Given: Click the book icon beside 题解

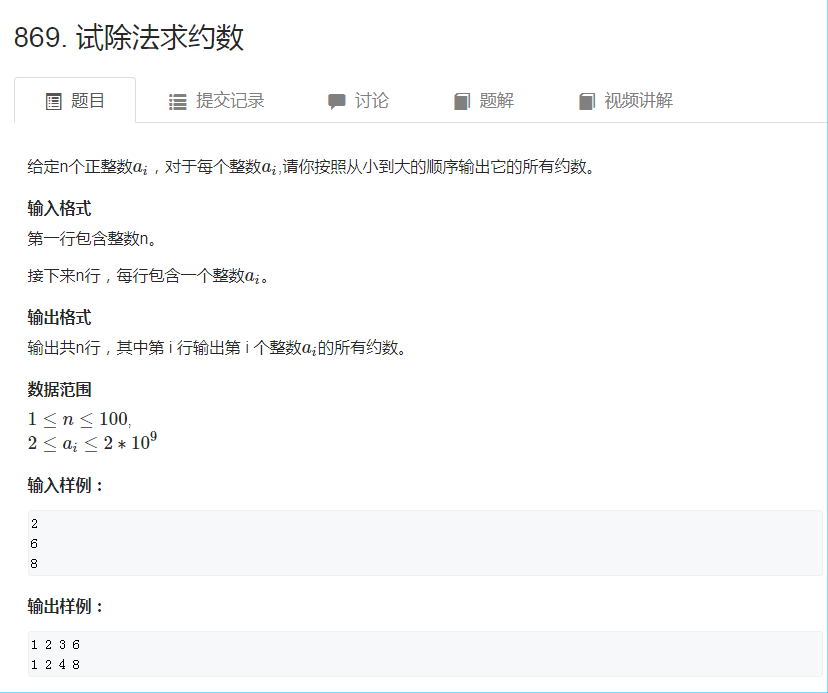Looking at the screenshot, I should click(x=460, y=100).
